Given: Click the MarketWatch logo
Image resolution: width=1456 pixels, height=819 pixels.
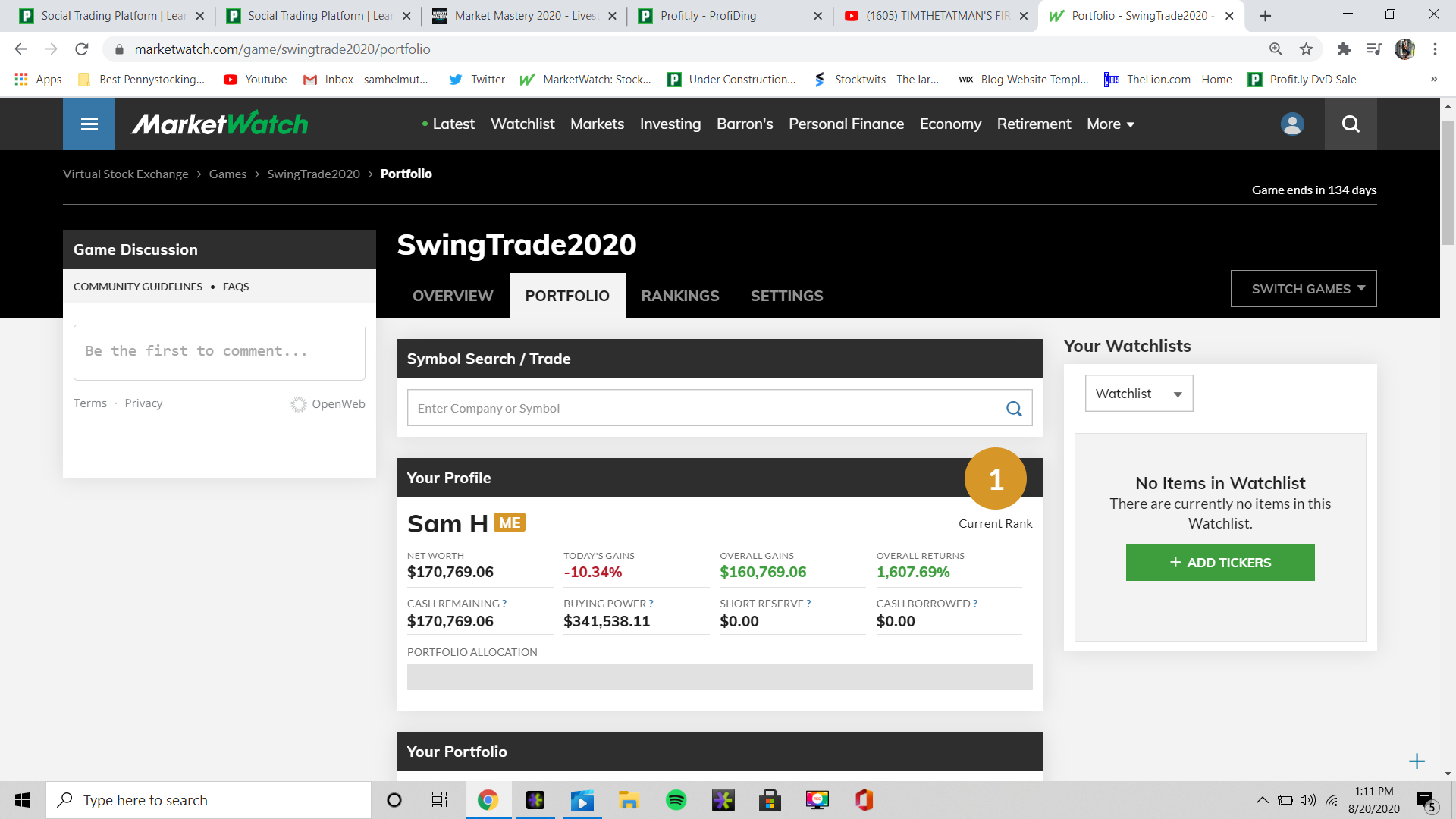Looking at the screenshot, I should [x=220, y=124].
